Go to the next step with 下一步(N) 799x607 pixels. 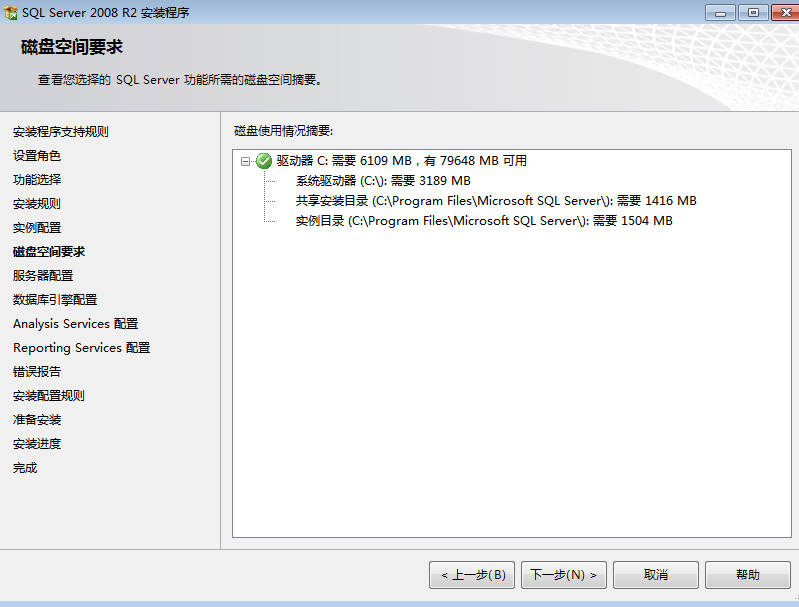tap(564, 575)
